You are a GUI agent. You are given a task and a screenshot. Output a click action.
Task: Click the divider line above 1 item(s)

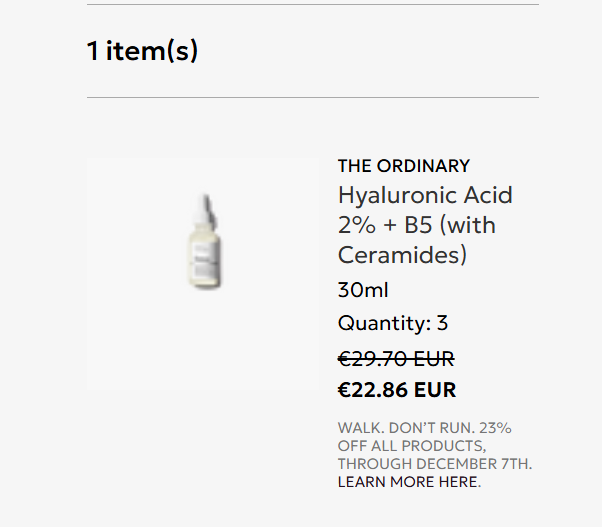point(312,5)
